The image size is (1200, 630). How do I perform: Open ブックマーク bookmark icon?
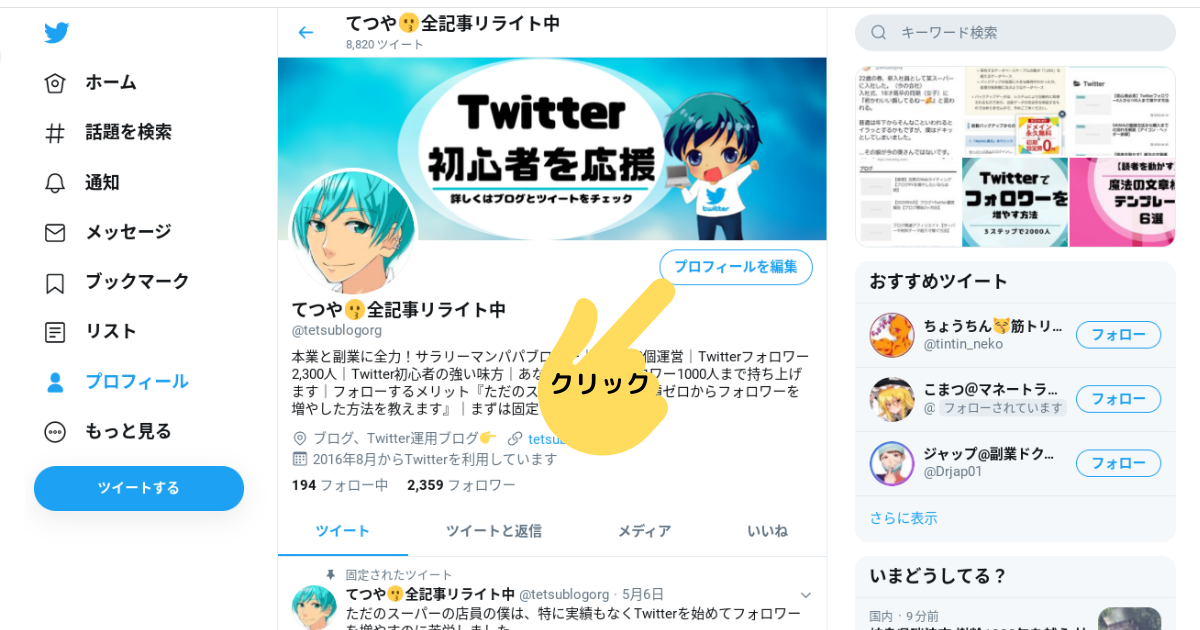point(55,283)
